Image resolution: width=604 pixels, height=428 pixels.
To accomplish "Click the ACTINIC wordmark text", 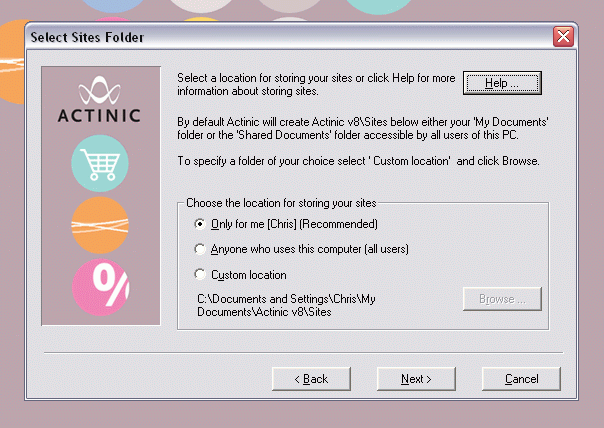I will point(100,114).
